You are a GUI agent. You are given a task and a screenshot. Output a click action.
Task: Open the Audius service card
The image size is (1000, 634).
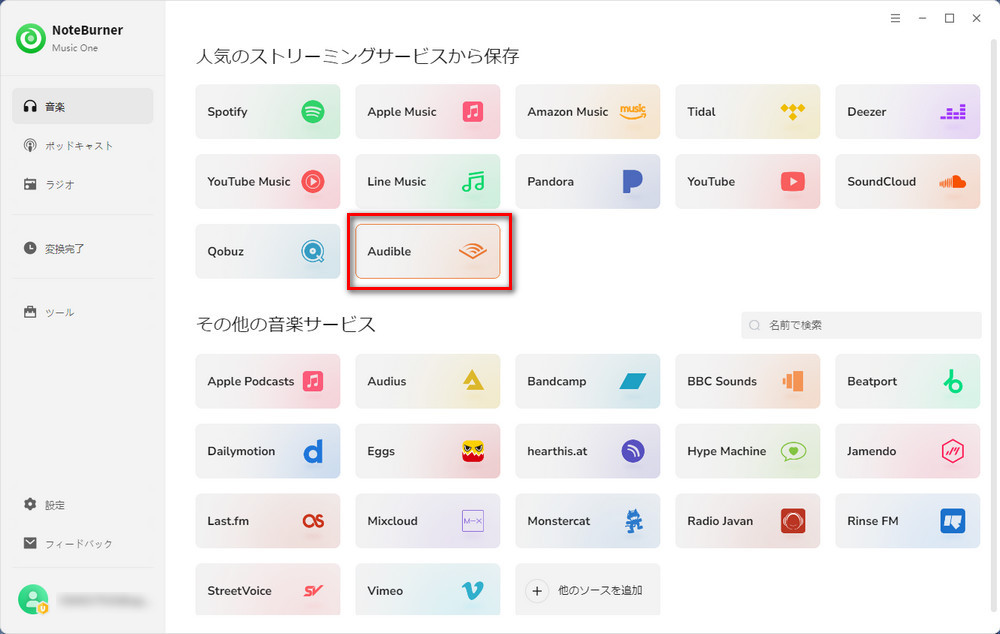coord(427,381)
